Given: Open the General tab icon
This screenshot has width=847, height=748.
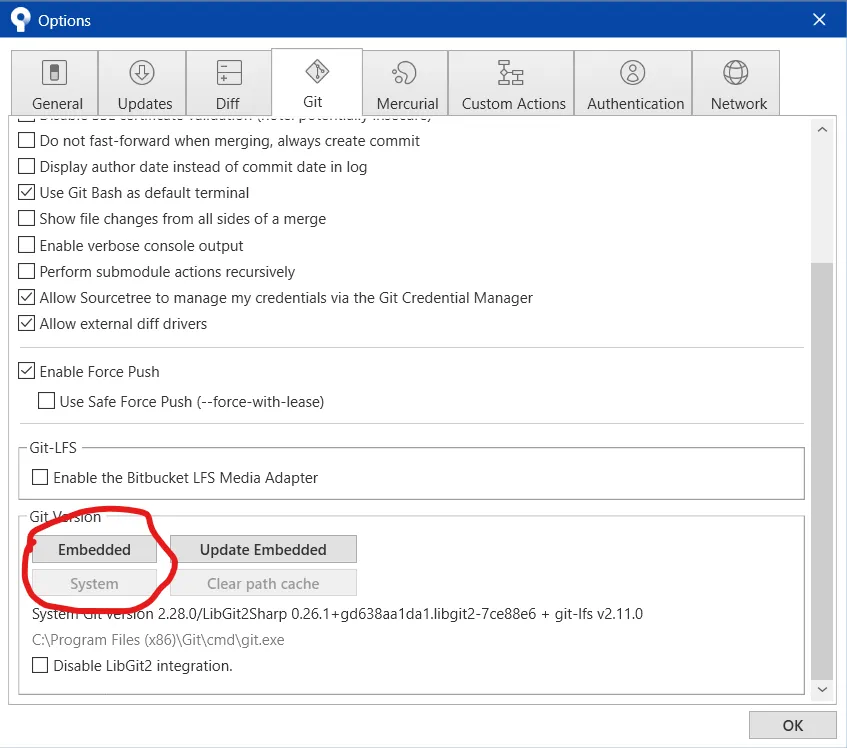Looking at the screenshot, I should coord(55,72).
